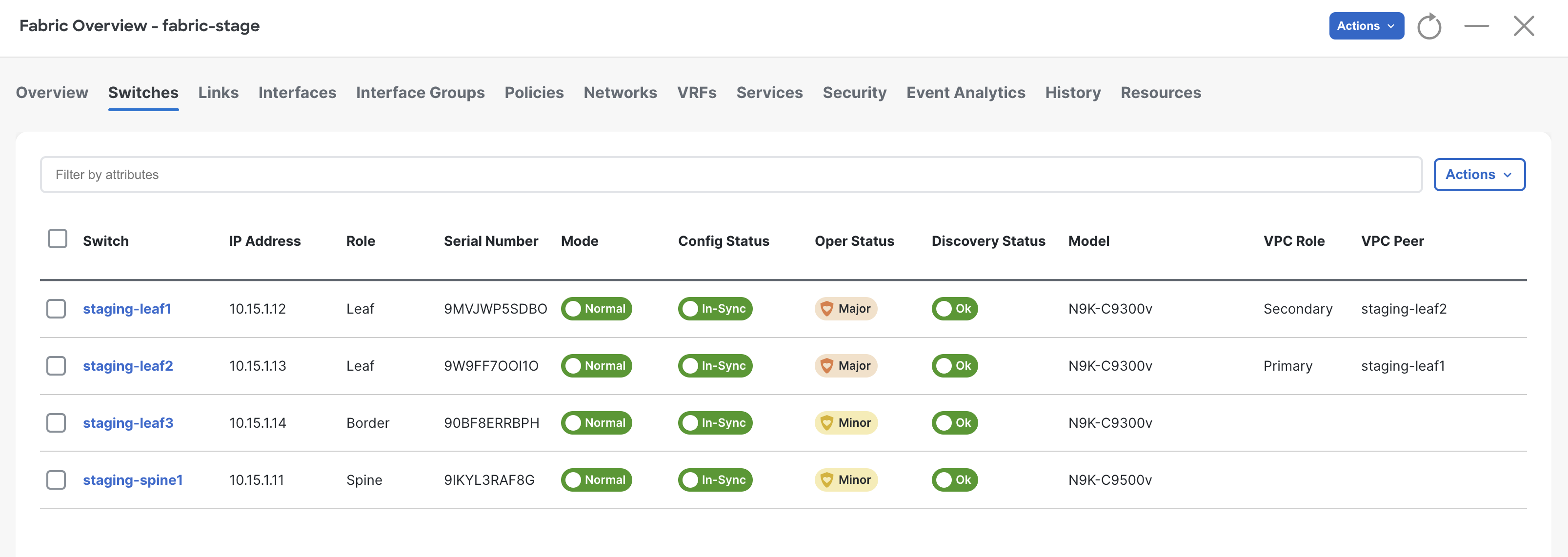Tick the select-all checkbox in header
The width and height of the screenshot is (1568, 557).
point(57,239)
